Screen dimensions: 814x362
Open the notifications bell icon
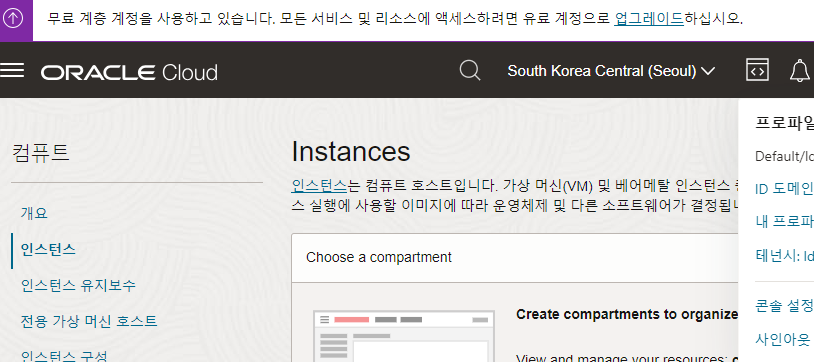tap(799, 70)
